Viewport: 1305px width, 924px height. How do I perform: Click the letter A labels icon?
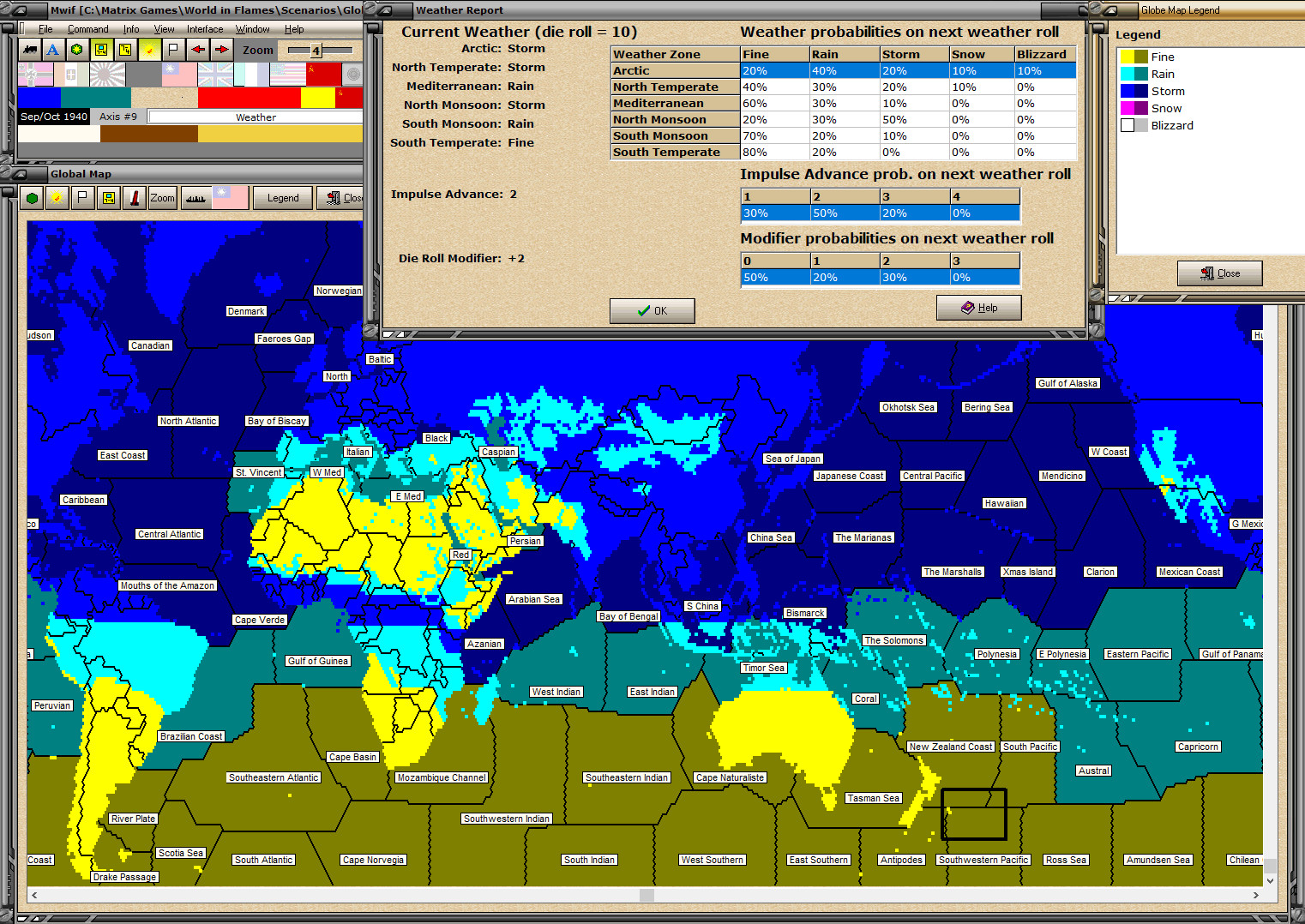pos(52,50)
